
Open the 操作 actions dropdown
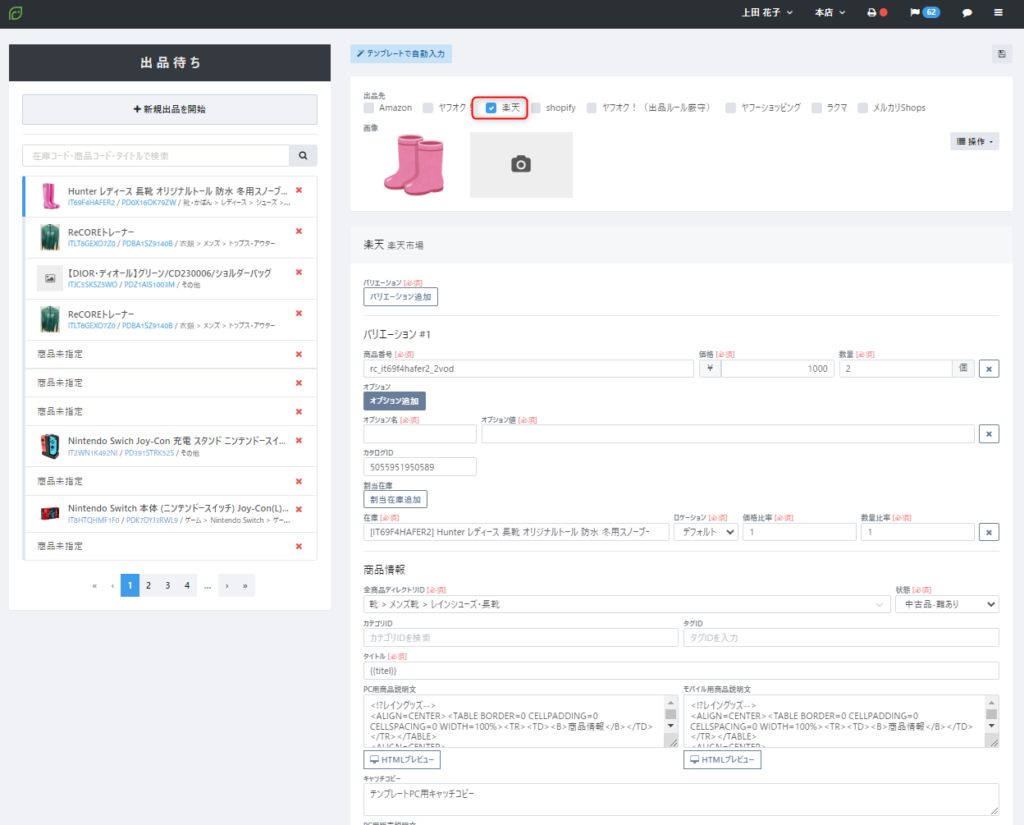pyautogui.click(x=974, y=142)
